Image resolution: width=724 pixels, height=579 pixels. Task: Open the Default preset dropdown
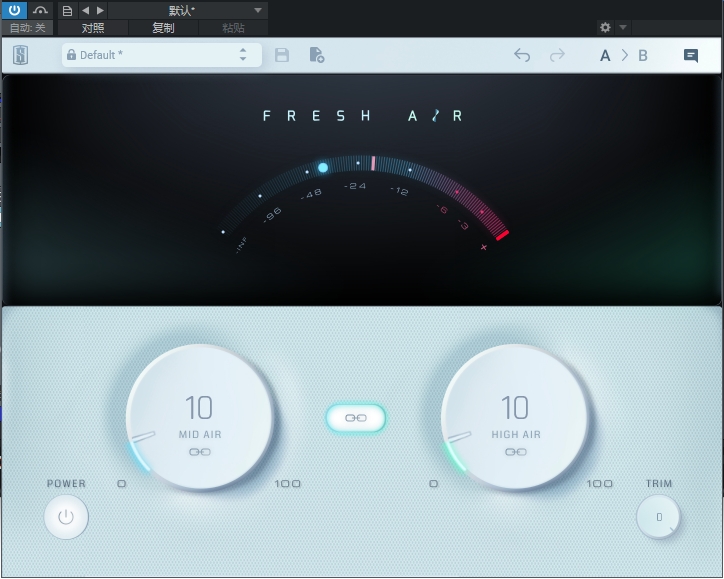(161, 55)
